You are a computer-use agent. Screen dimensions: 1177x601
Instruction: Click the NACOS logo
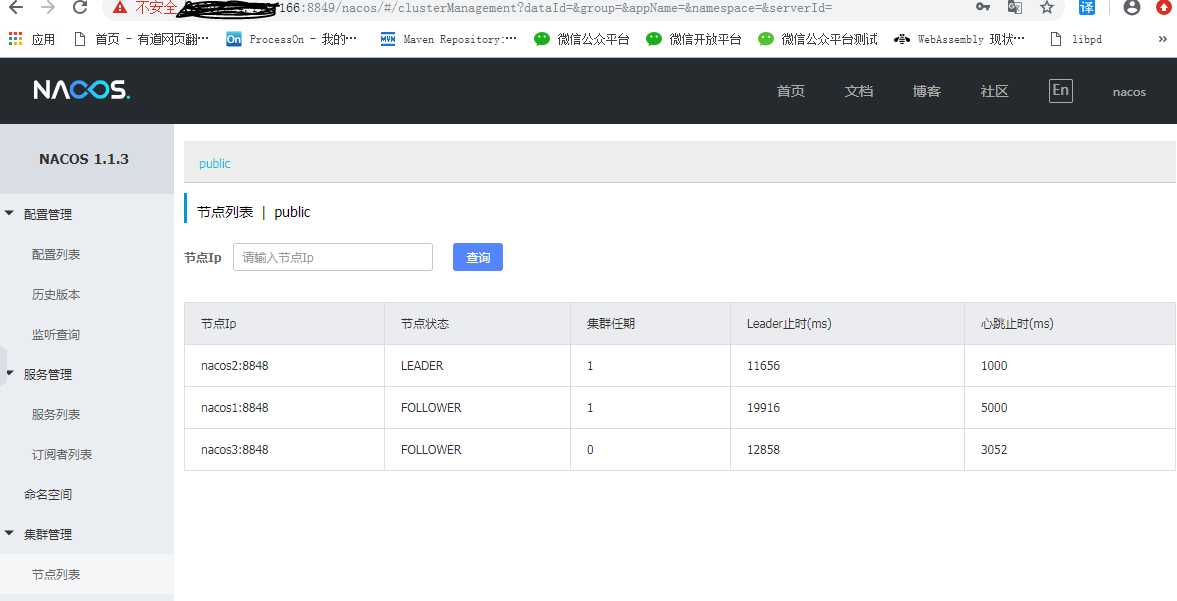click(x=81, y=90)
